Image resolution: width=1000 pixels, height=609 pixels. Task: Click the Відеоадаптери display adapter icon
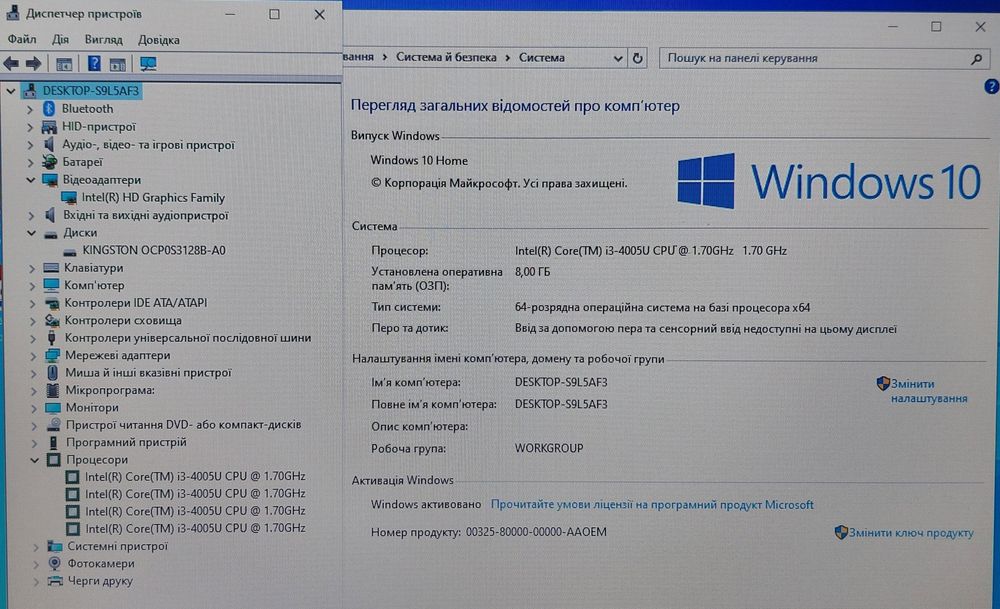[x=50, y=180]
